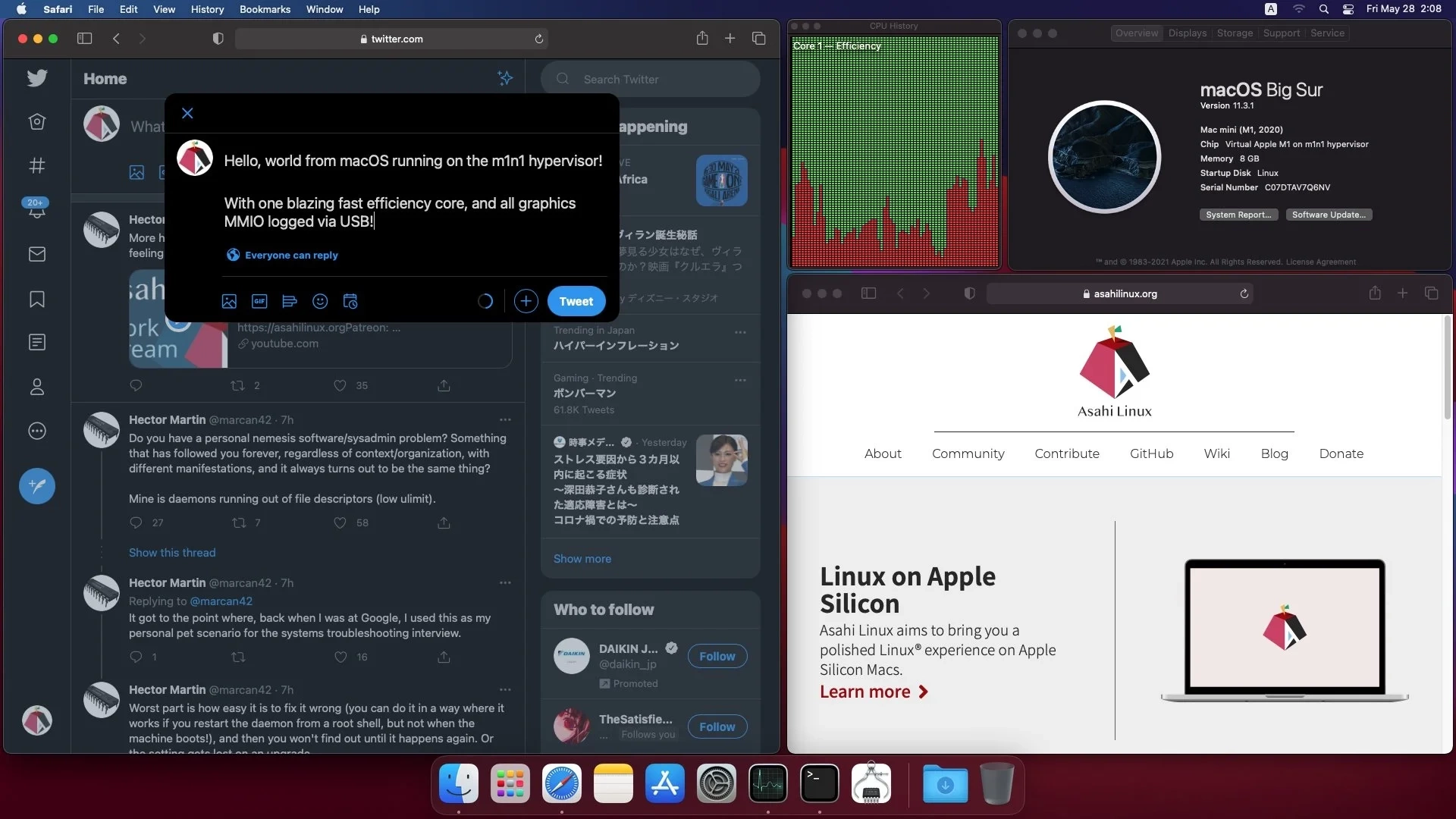1456x819 pixels.
Task: Open Twitter More options circle
Action: [36, 431]
